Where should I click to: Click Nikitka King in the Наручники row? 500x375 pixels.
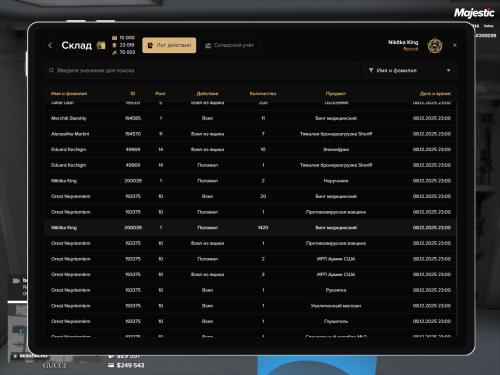tap(64, 181)
